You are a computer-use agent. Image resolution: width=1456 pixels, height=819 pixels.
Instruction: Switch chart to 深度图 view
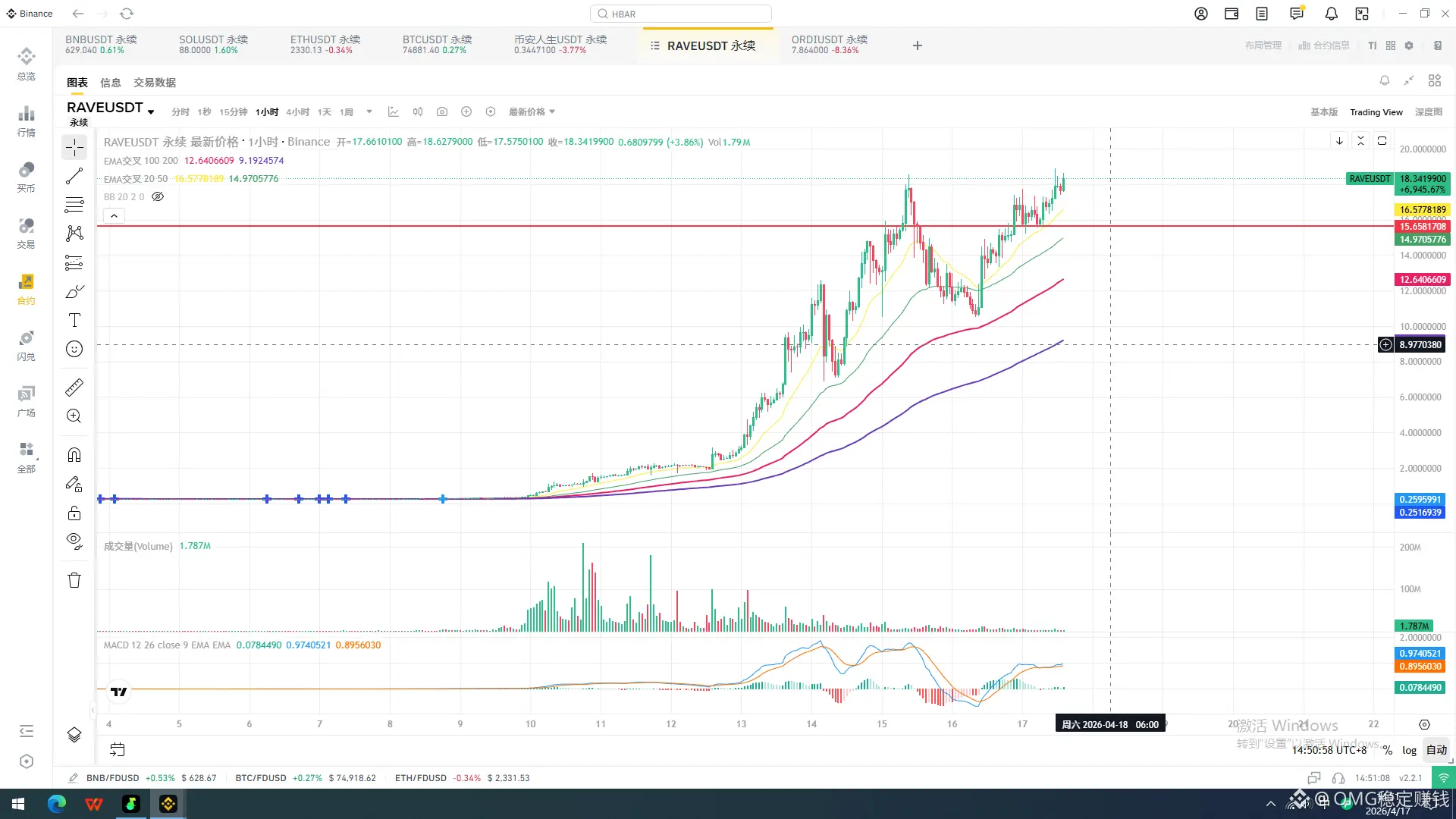1428,111
